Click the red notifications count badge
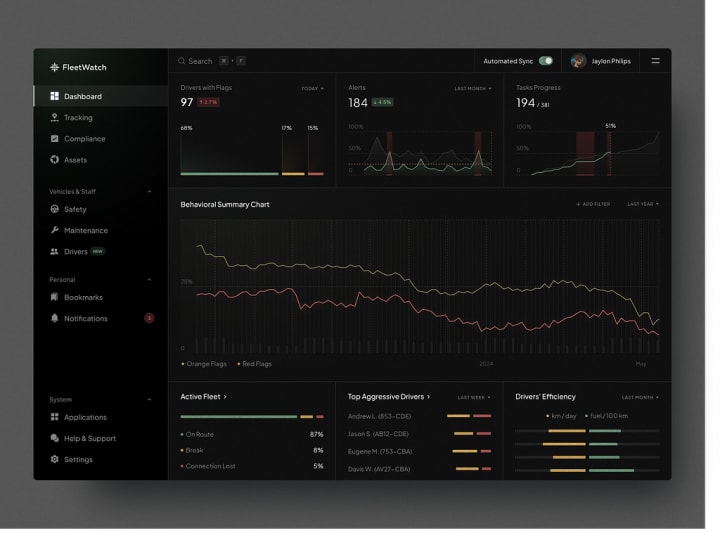720x540 pixels. click(149, 319)
